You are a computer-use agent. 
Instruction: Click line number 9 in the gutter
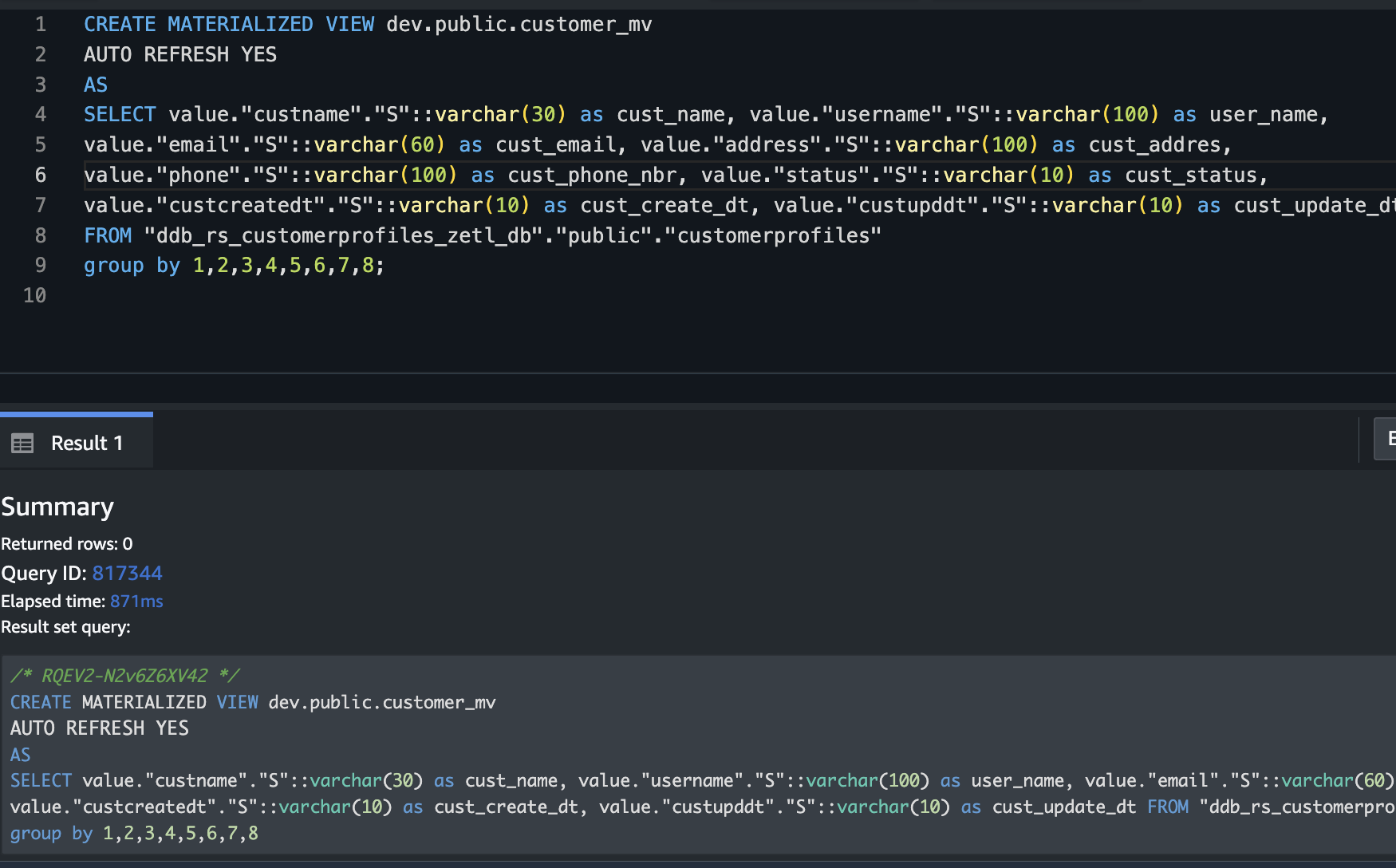40,265
